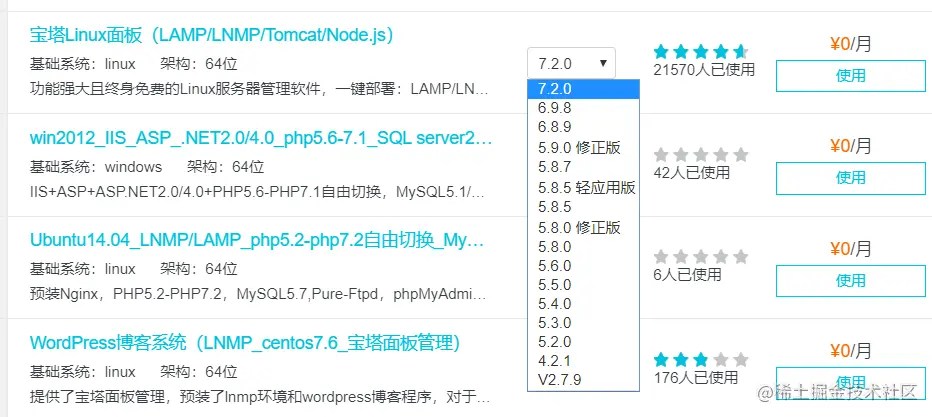Select the 5.8.0 修正版 option
The width and height of the screenshot is (932, 417).
[583, 228]
